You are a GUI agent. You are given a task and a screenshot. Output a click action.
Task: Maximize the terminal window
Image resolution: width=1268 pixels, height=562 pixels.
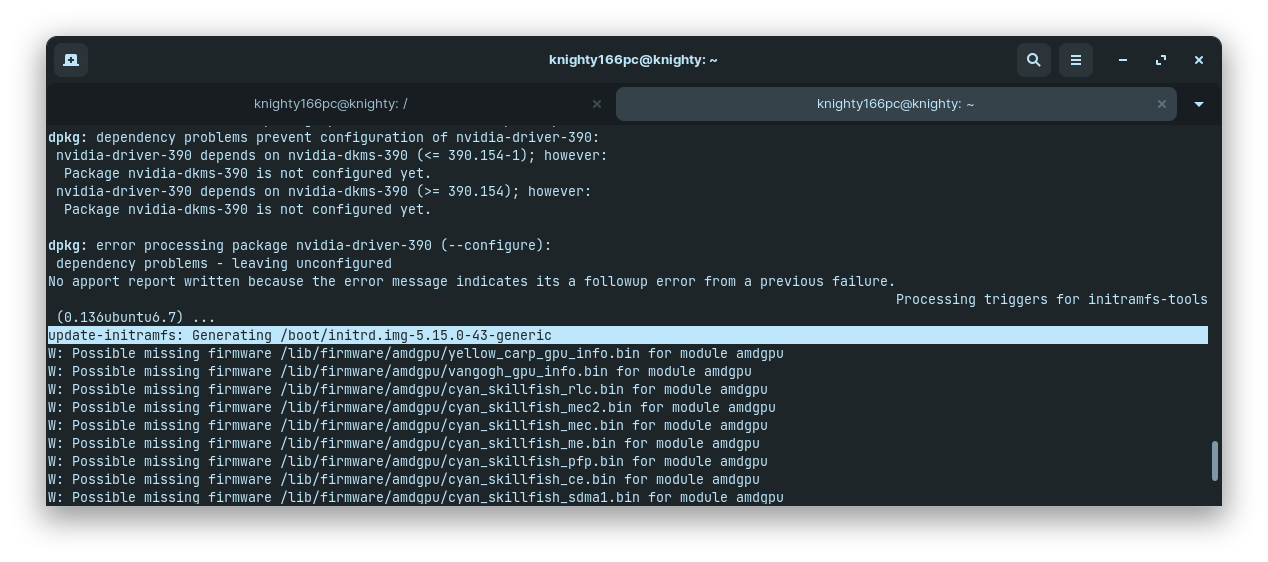(x=1161, y=60)
